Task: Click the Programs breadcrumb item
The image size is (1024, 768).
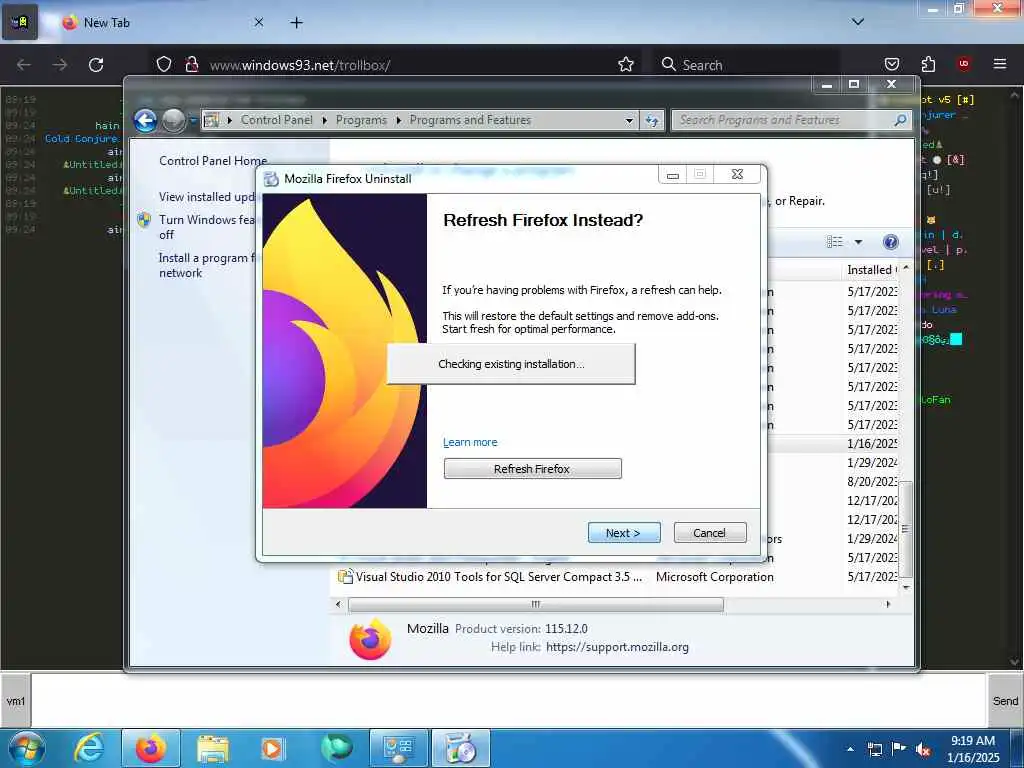Action: click(361, 120)
